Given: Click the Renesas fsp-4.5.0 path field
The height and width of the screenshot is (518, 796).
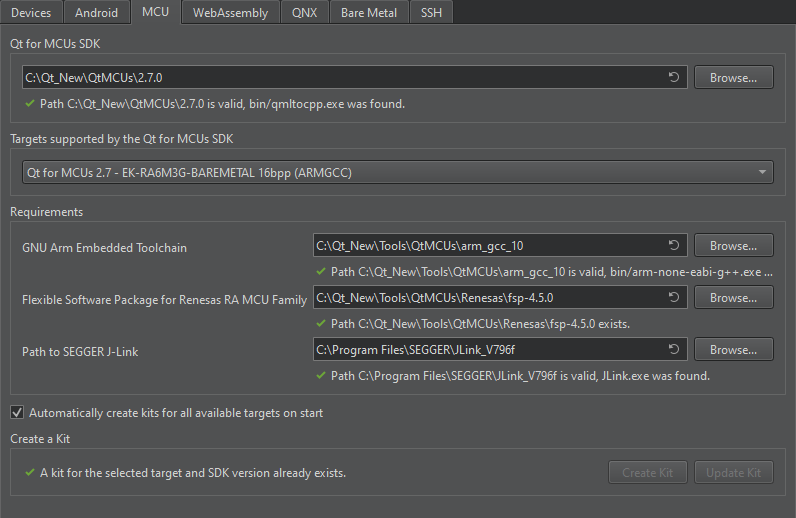Looking at the screenshot, I should click(x=485, y=298).
